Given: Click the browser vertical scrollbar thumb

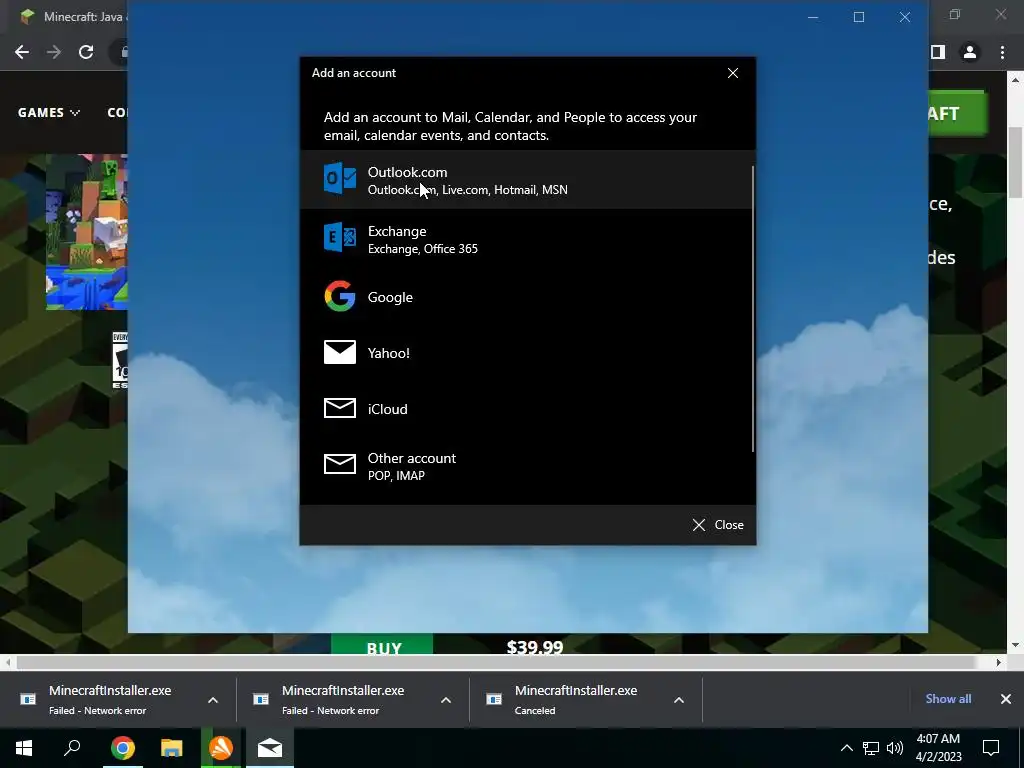Looking at the screenshot, I should [x=1015, y=162].
